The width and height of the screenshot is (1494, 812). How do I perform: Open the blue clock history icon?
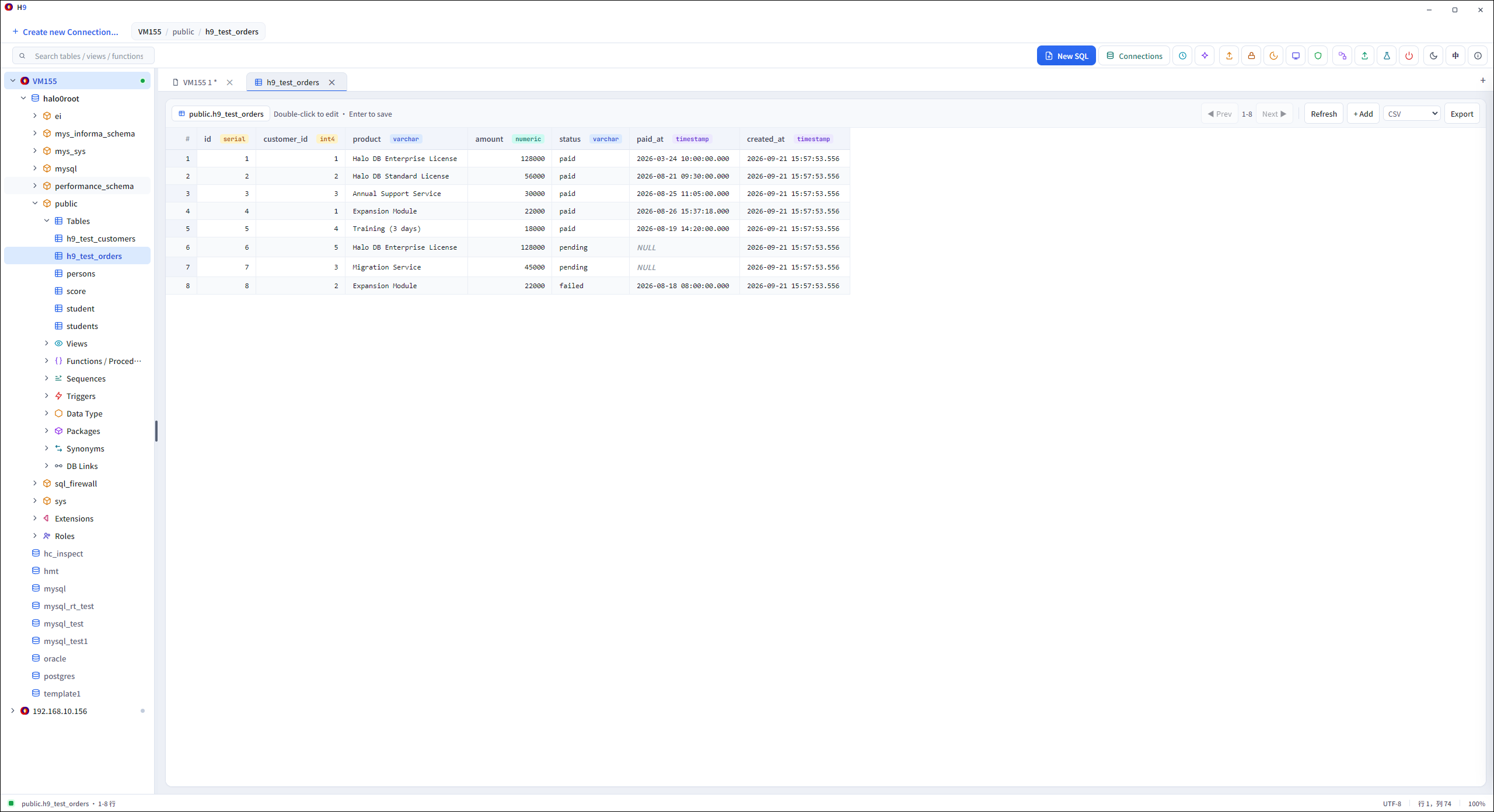coord(1182,56)
